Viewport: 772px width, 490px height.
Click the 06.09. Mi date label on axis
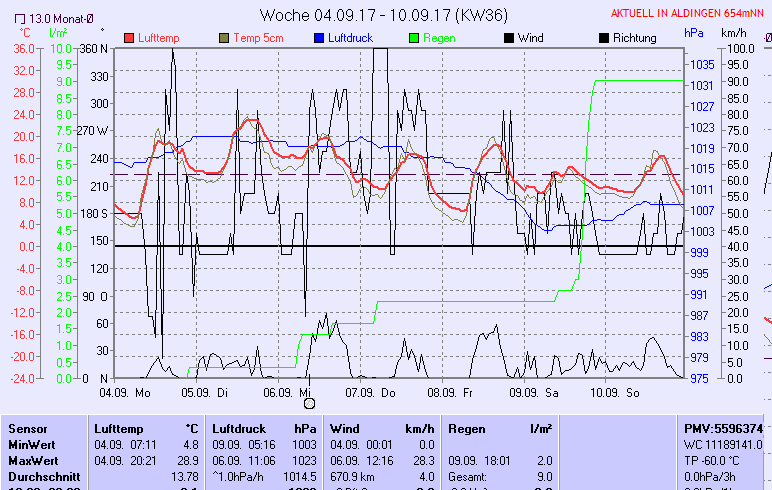click(292, 392)
